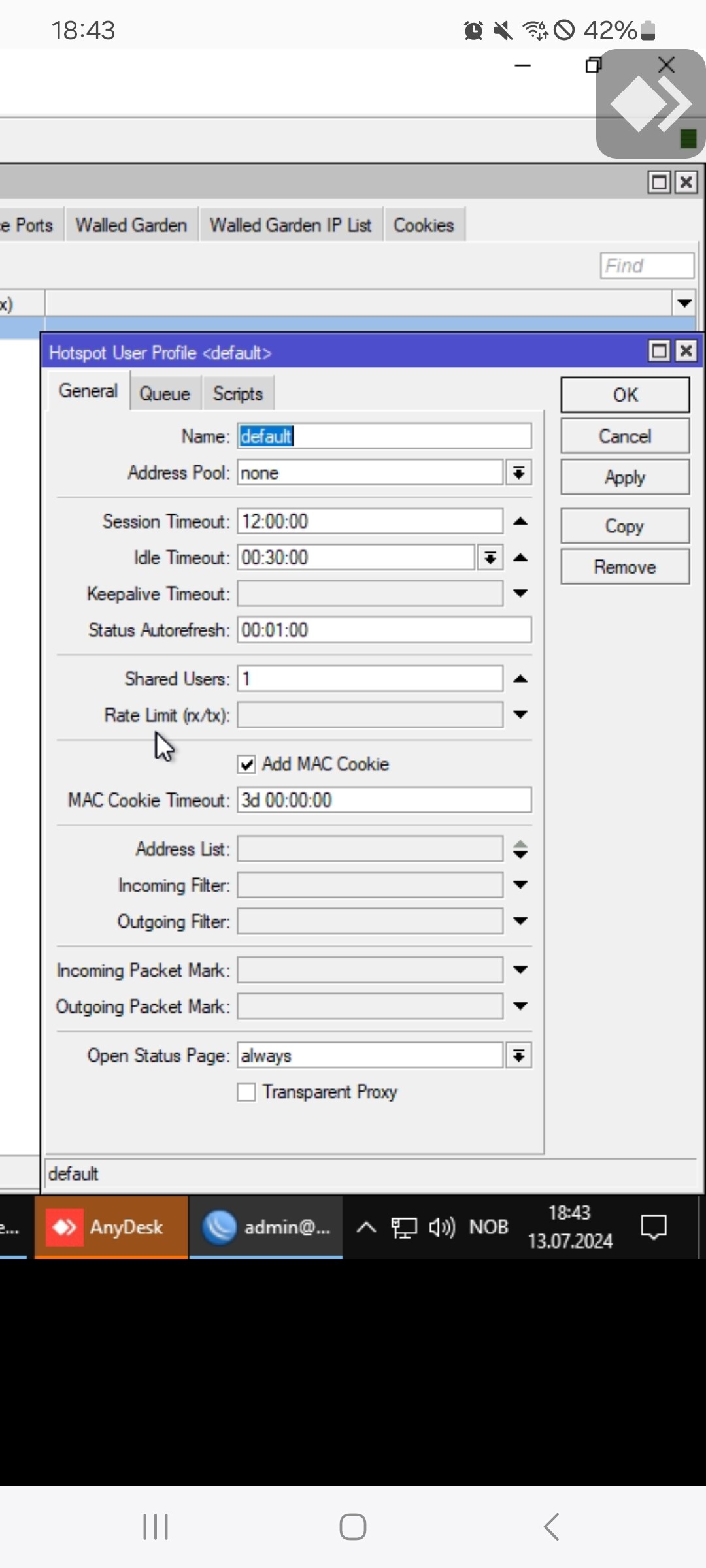Image resolution: width=706 pixels, height=1568 pixels.
Task: Open the Idle Timeout dropdown button
Action: point(490,558)
